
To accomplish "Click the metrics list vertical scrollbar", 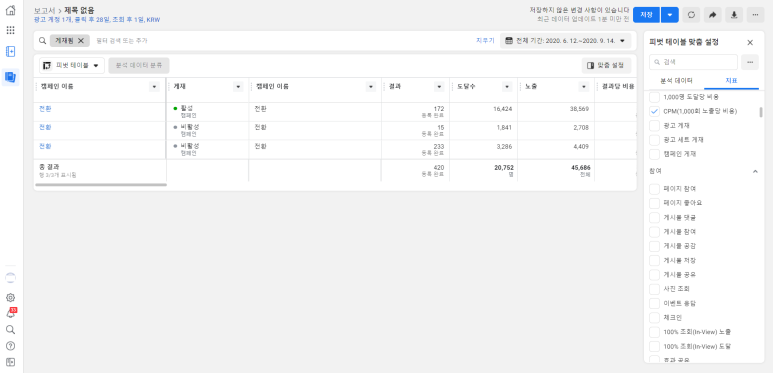I will point(761,112).
